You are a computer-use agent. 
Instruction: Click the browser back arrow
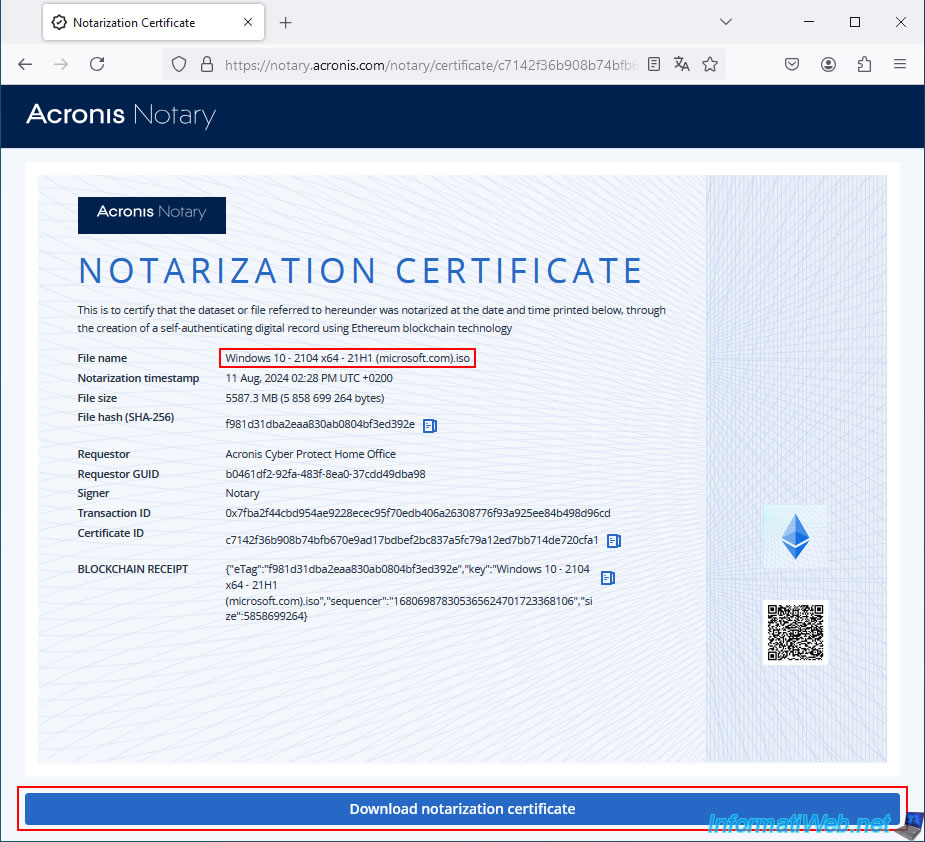click(25, 64)
